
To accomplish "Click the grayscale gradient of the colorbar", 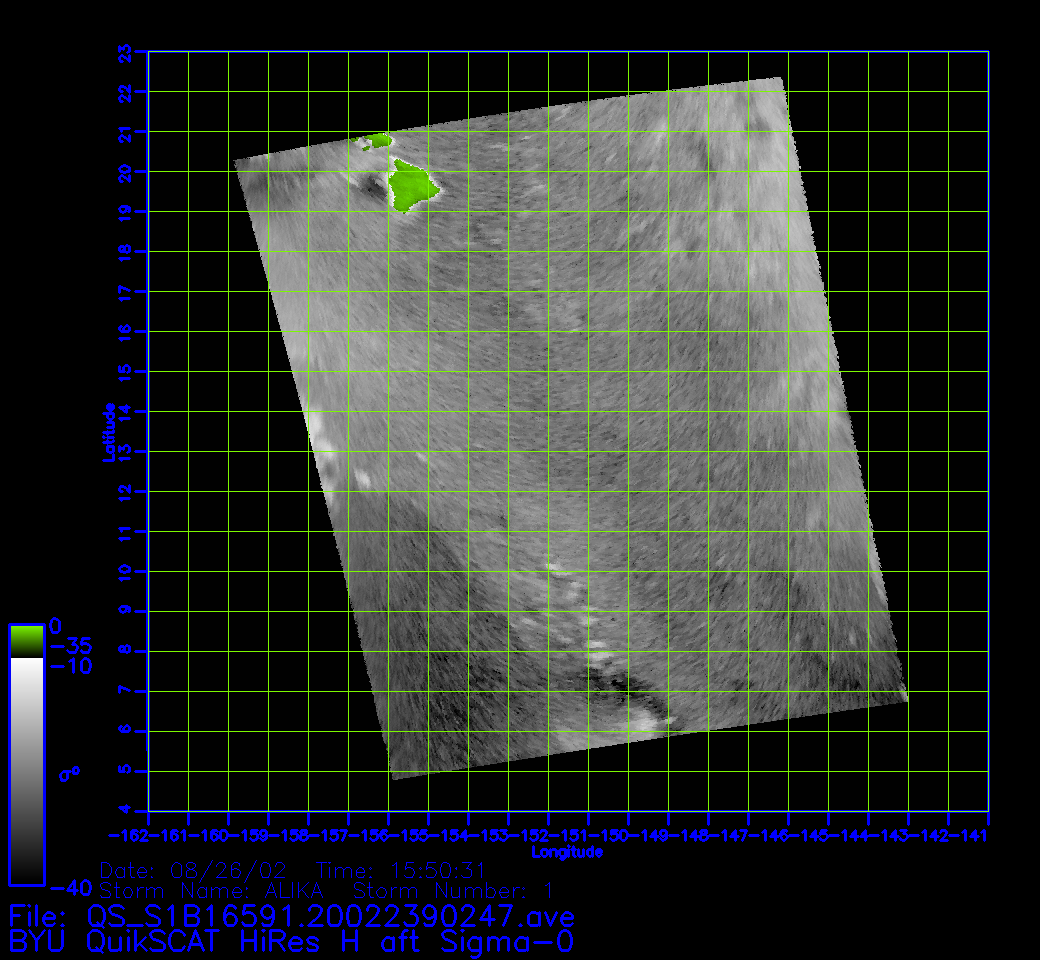I will pyautogui.click(x=26, y=770).
